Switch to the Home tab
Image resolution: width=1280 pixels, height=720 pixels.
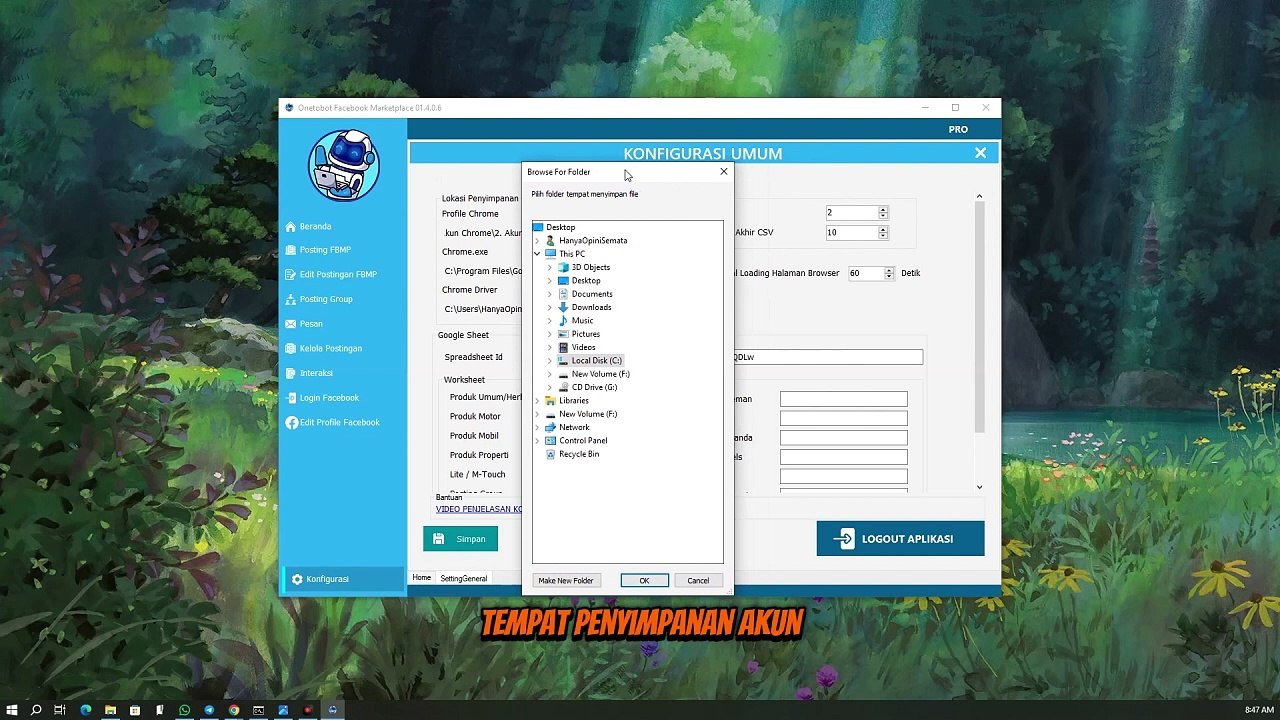422,578
